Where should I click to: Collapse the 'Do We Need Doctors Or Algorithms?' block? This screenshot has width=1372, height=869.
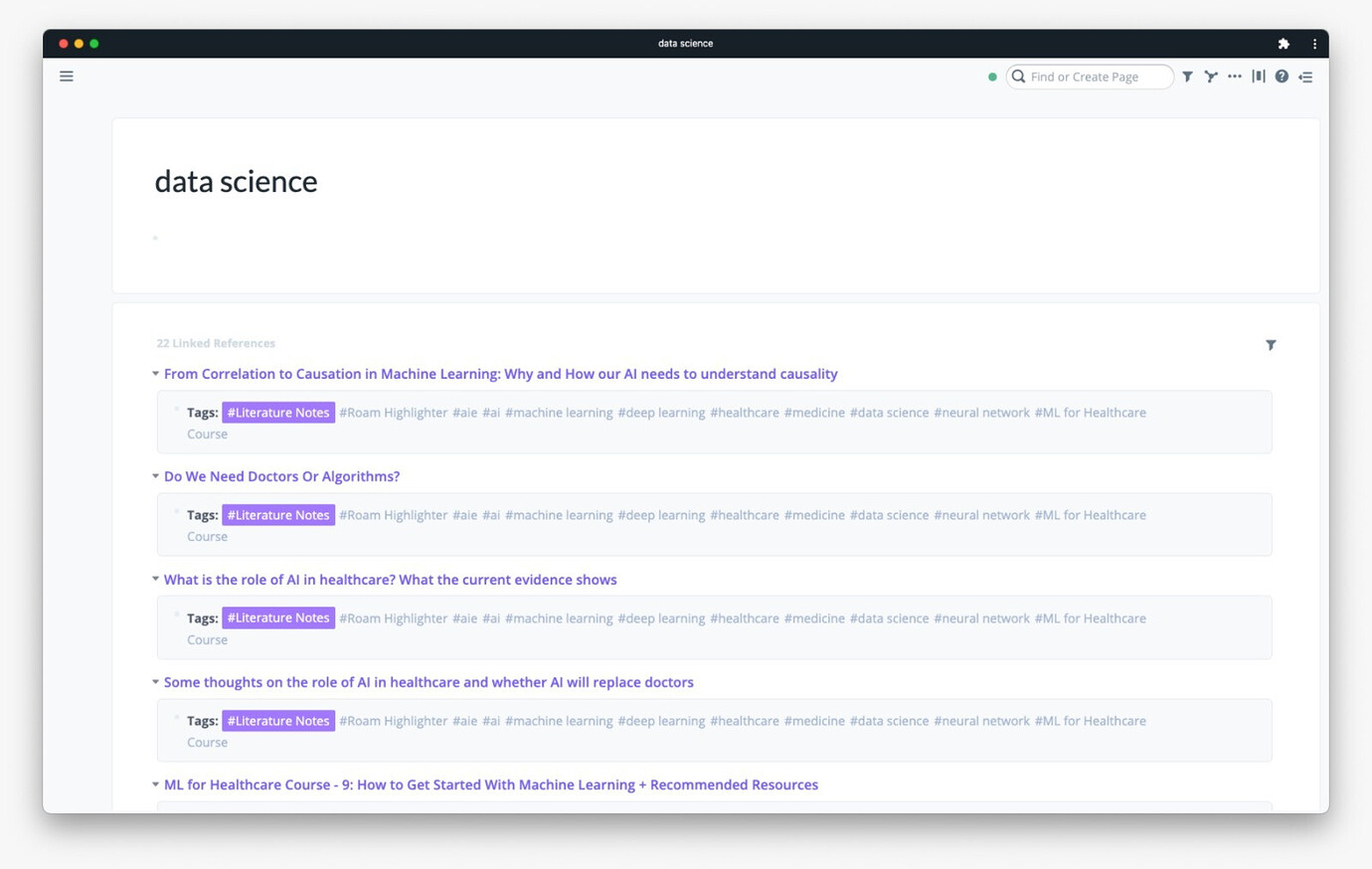click(x=155, y=475)
